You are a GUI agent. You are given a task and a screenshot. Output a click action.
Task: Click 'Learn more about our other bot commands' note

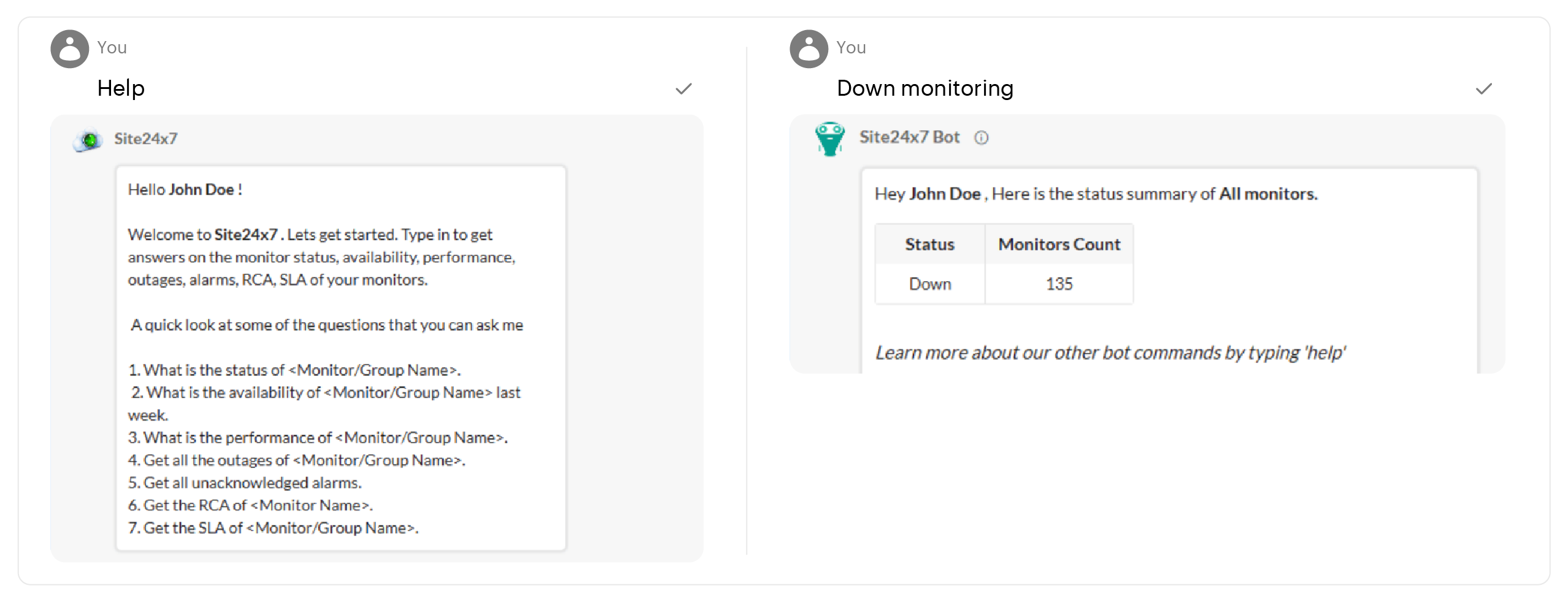coord(1110,353)
